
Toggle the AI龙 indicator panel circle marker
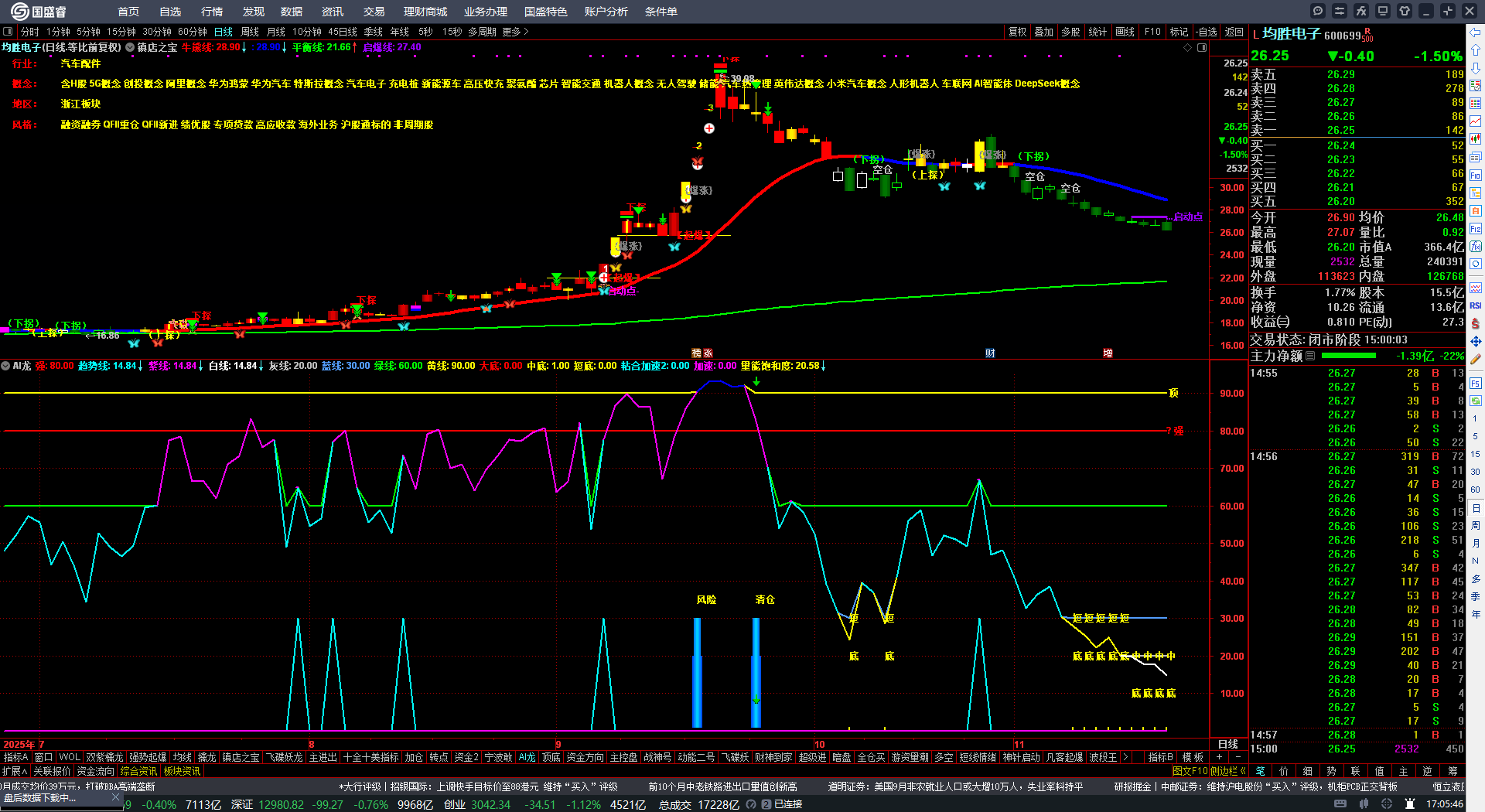(x=5, y=366)
